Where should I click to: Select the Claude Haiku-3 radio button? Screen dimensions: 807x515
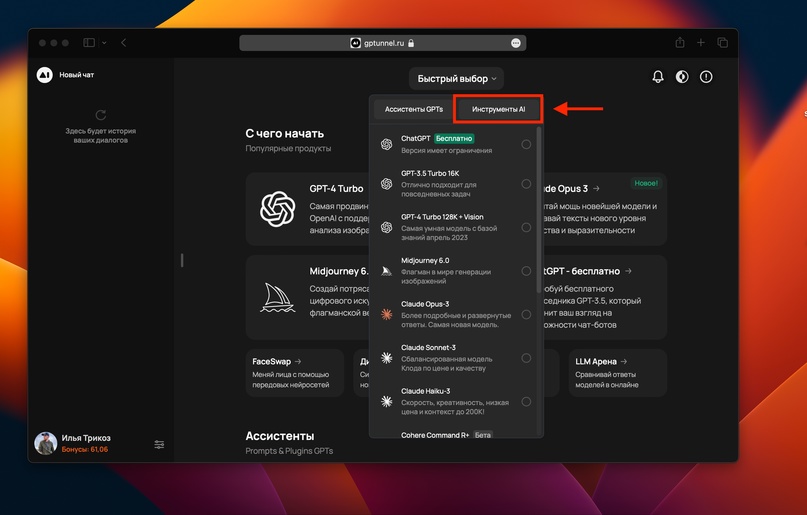point(526,402)
